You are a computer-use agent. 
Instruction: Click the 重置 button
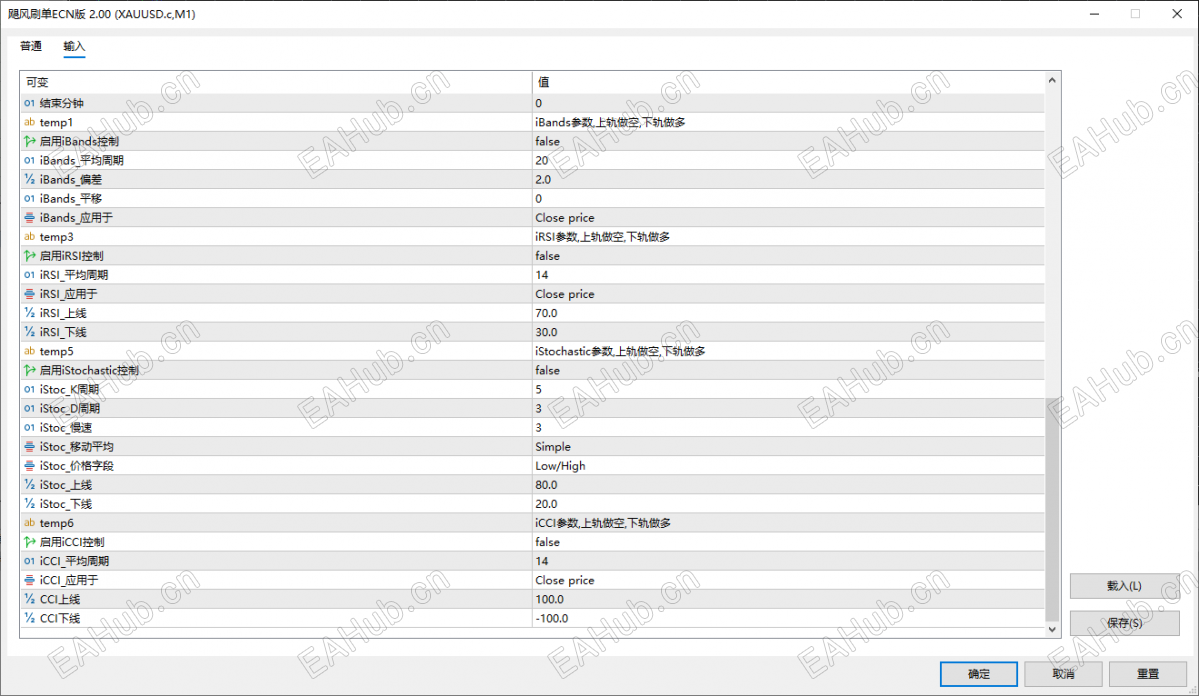1148,674
